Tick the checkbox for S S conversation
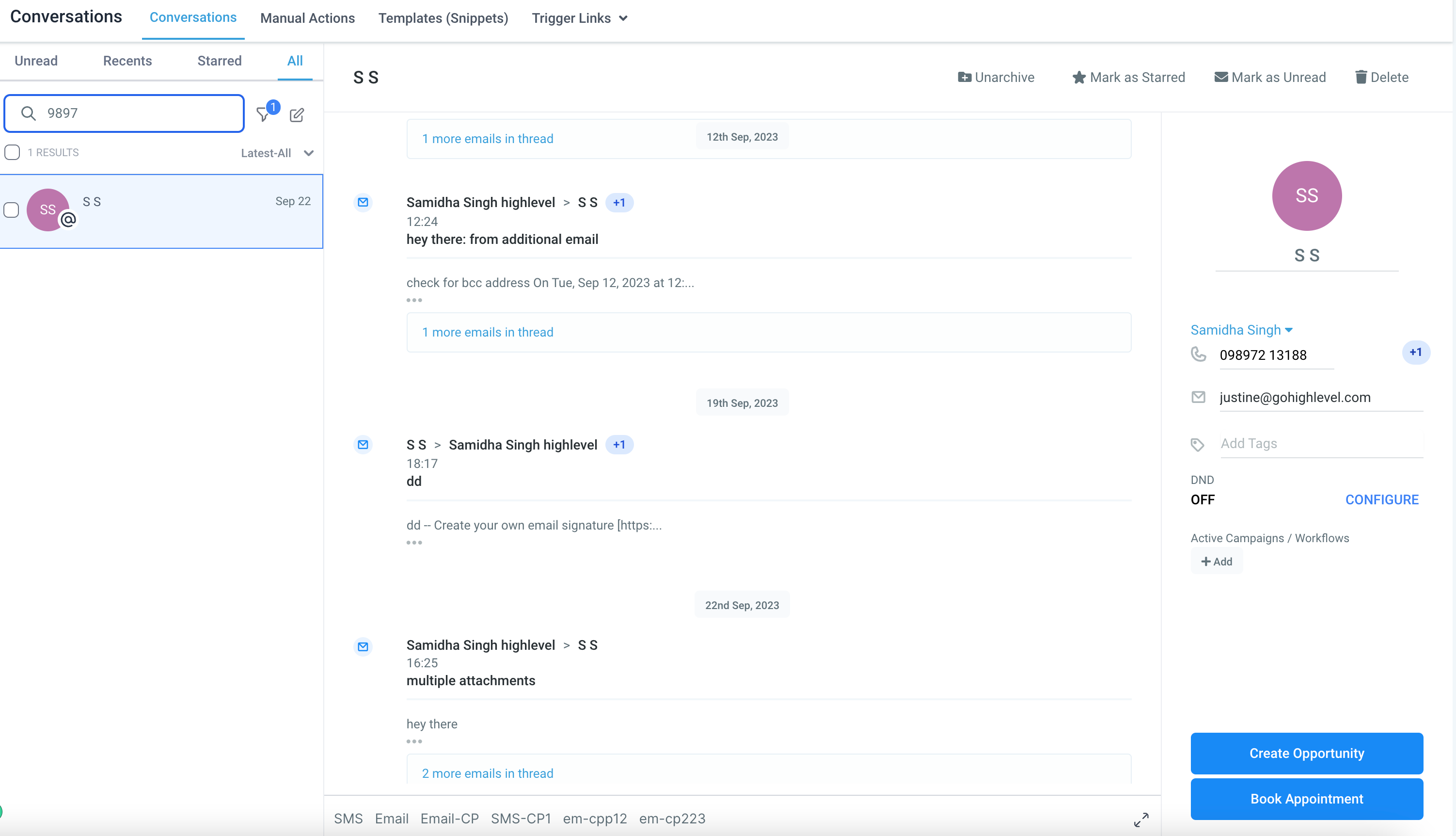Image resolution: width=1456 pixels, height=836 pixels. click(x=12, y=210)
